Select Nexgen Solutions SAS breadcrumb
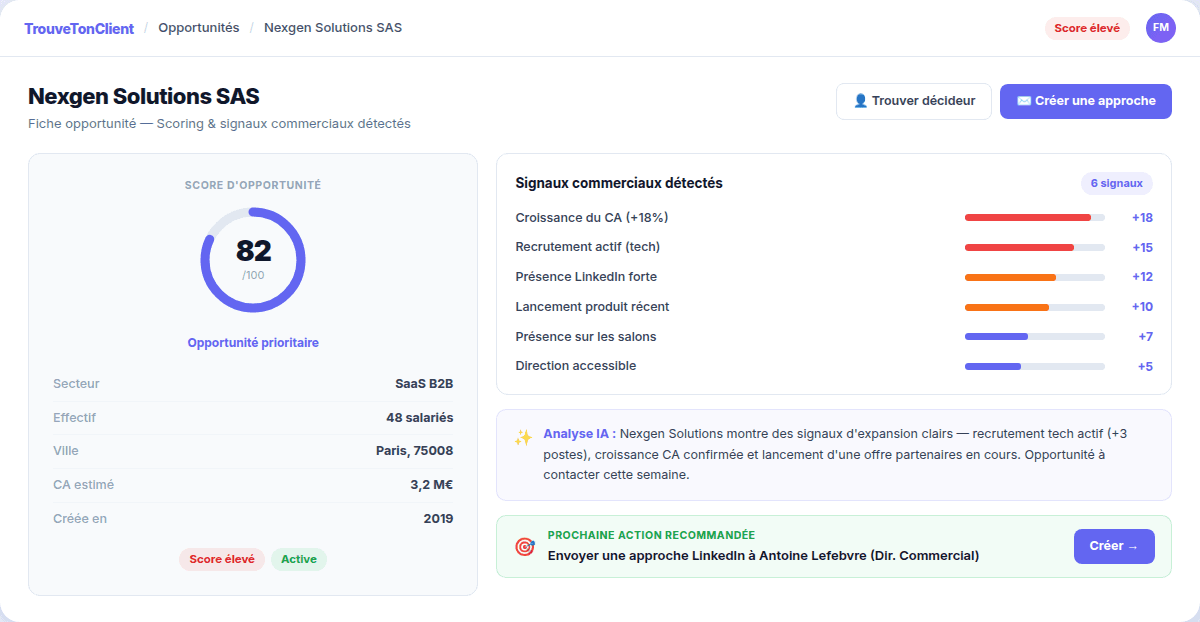The width and height of the screenshot is (1200, 622). click(x=333, y=28)
